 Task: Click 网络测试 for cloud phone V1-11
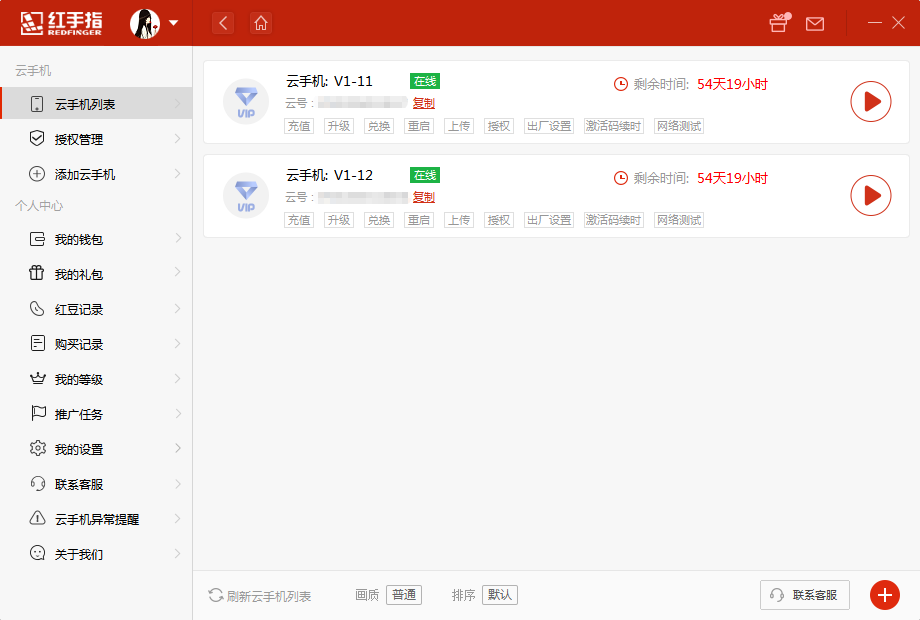pos(679,126)
